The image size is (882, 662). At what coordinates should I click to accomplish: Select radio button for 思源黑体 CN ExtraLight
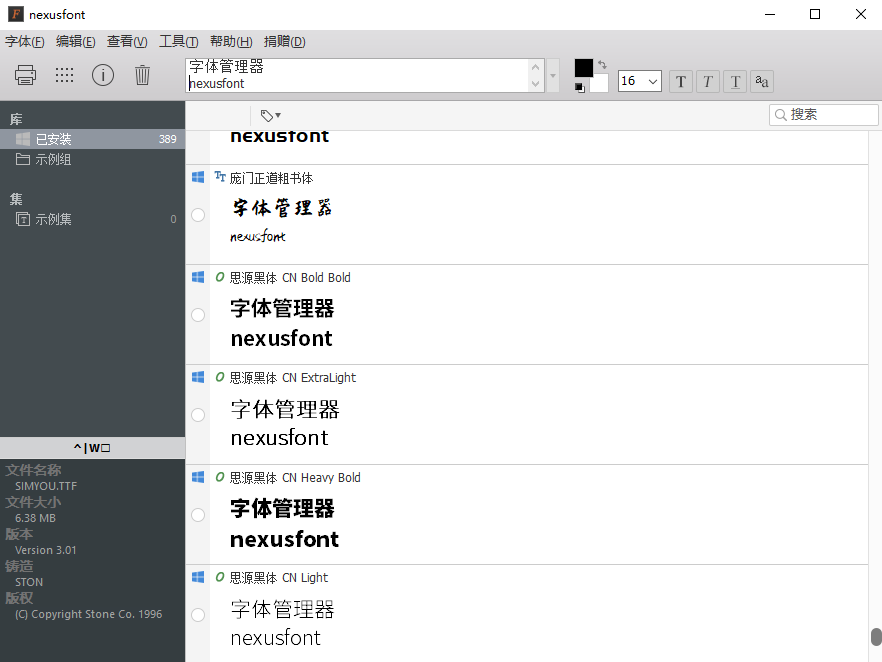[x=198, y=415]
